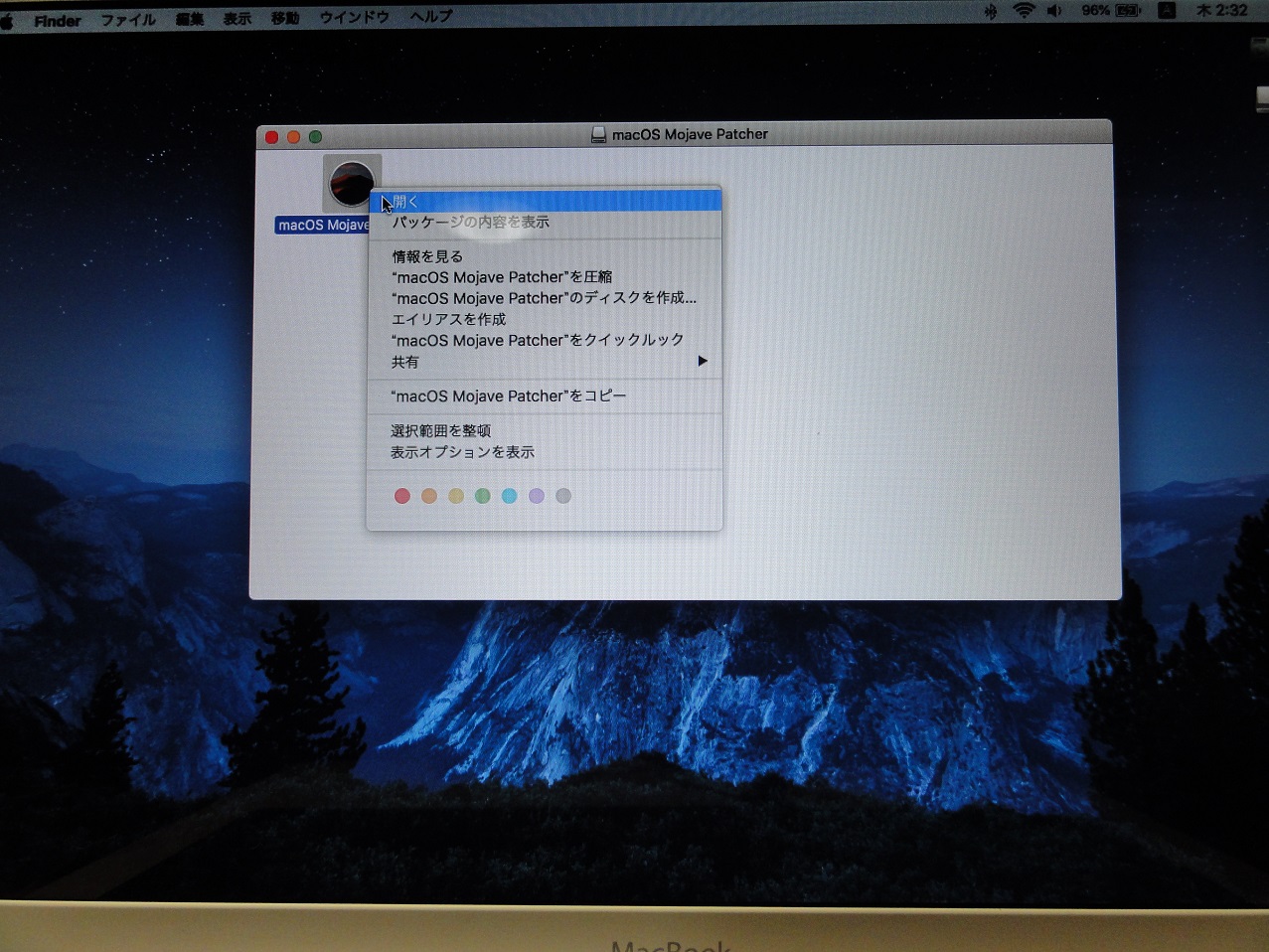Click the macOS Mojave Patcher window title
Screen dimensions: 1269x952
[690, 134]
